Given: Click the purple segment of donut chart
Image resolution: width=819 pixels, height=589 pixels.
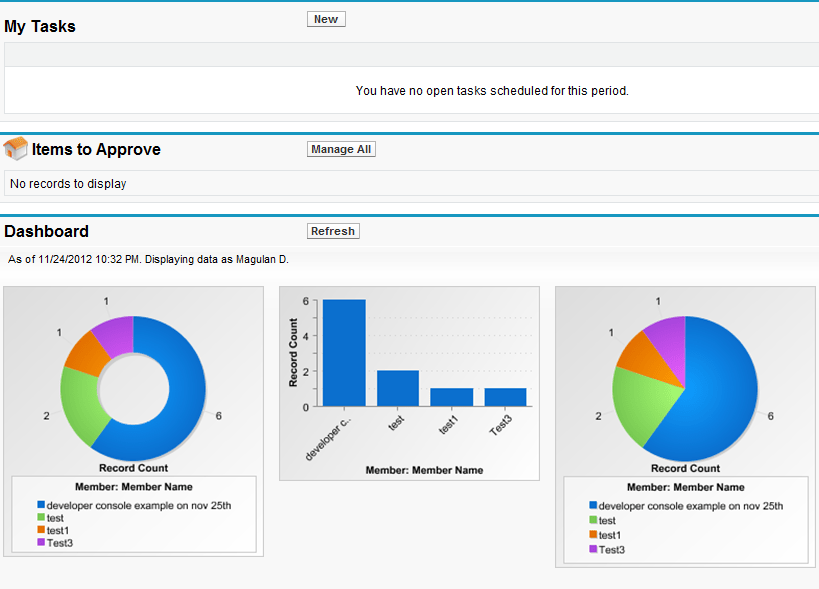Looking at the screenshot, I should click(x=115, y=331).
